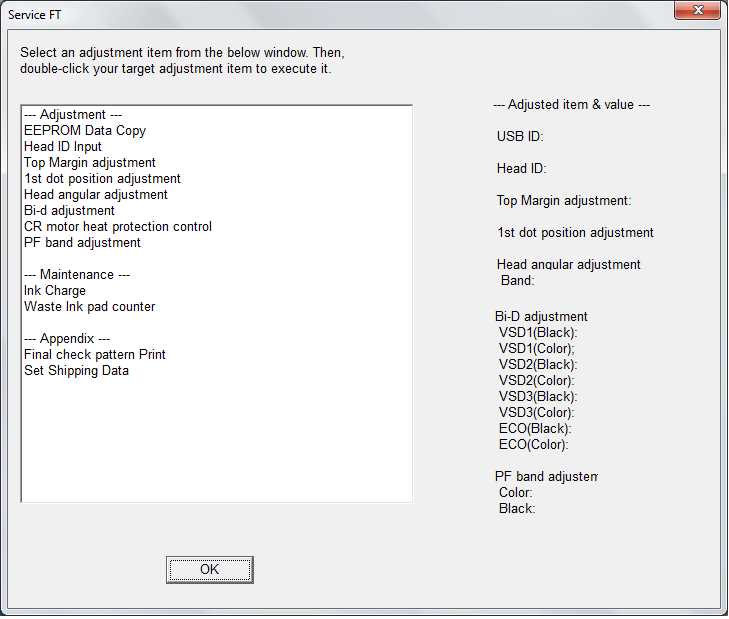Image resolution: width=729 pixels, height=619 pixels.
Task: Select EEPROM Data Copy item
Action: (85, 131)
